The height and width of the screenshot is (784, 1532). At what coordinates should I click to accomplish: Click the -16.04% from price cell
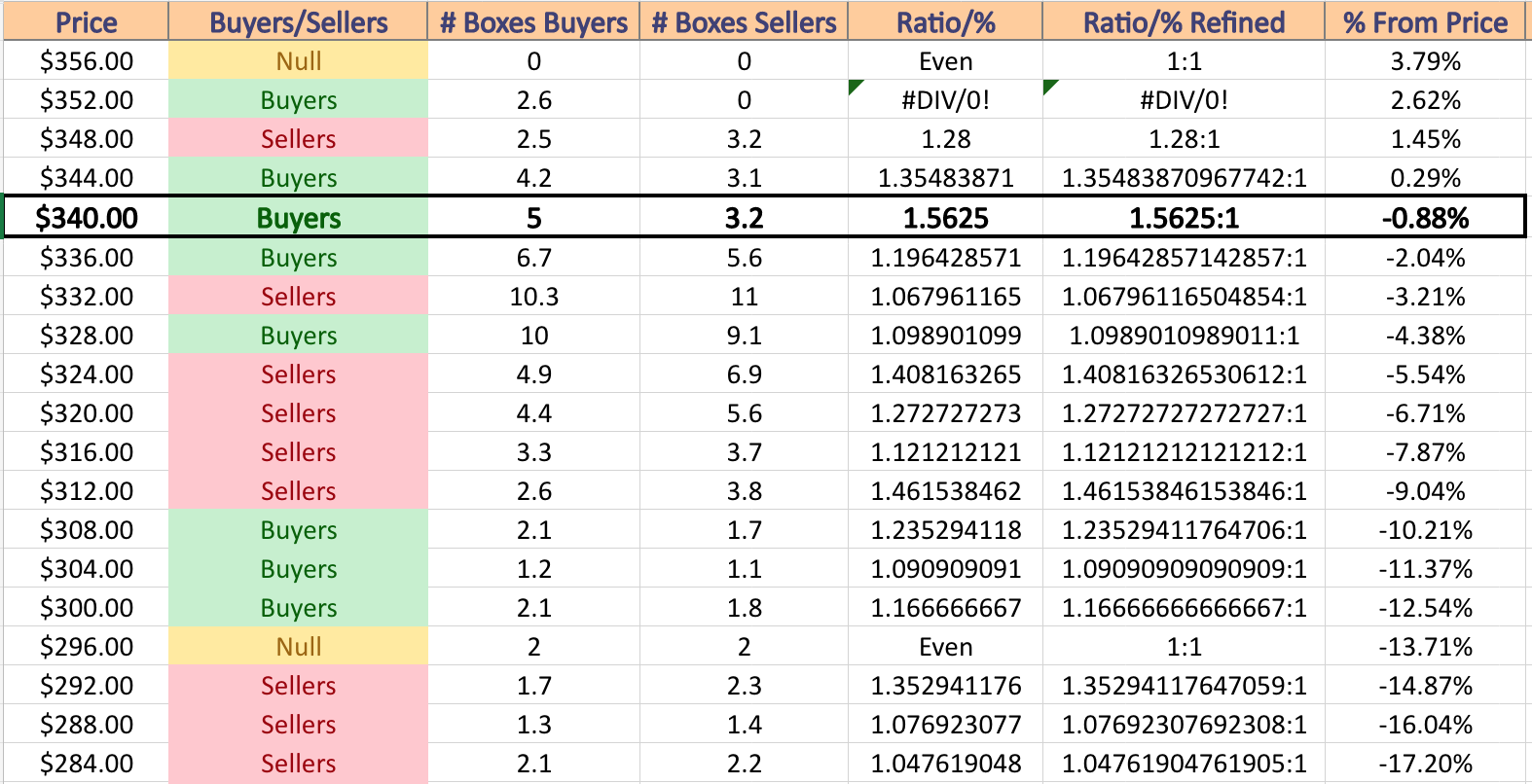1425,725
